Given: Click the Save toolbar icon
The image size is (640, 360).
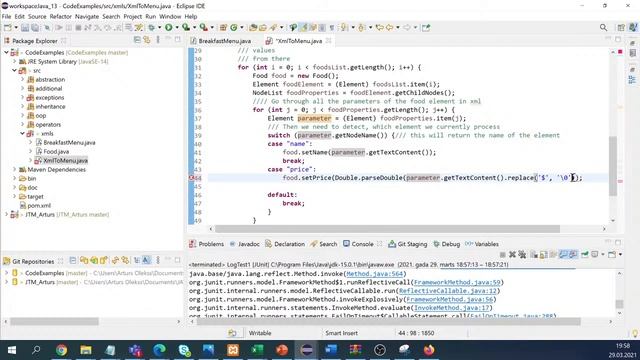Looking at the screenshot, I should (x=25, y=28).
